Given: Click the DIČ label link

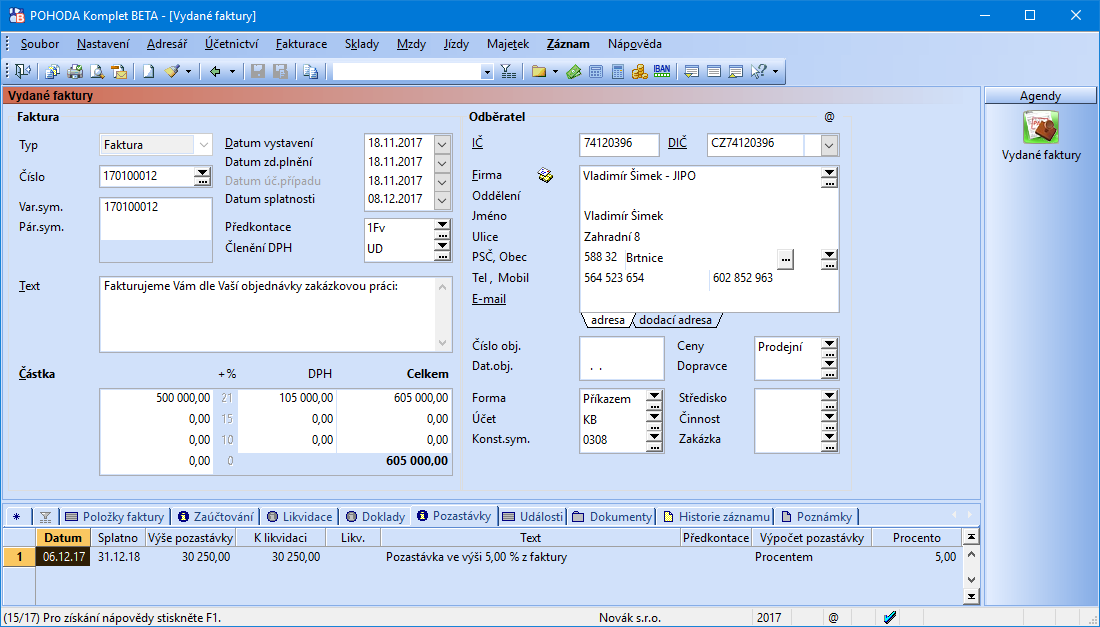Looking at the screenshot, I should (677, 143).
